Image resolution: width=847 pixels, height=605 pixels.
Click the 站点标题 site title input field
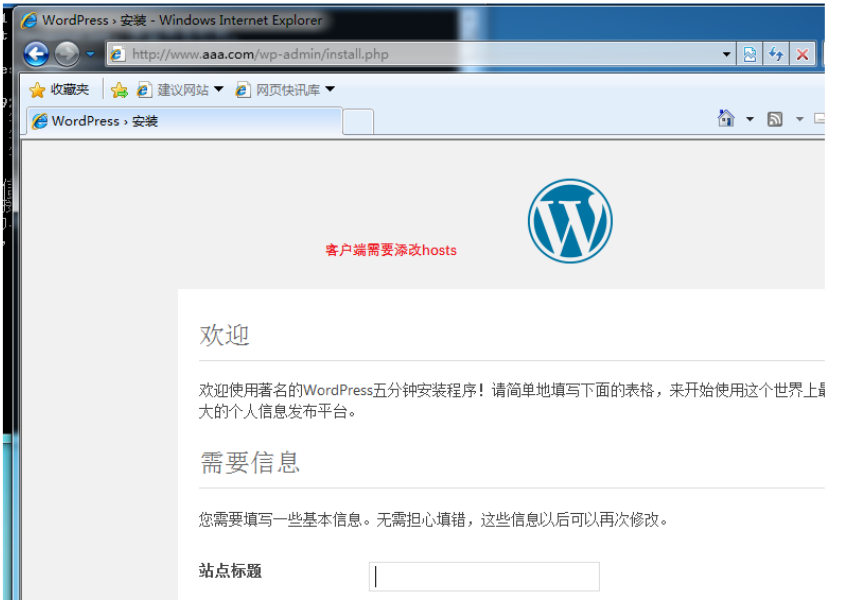pos(484,576)
